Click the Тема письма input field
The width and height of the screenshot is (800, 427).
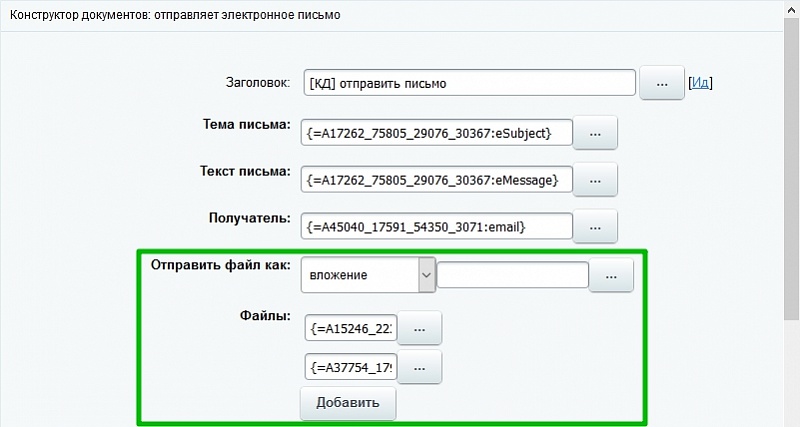click(x=438, y=132)
